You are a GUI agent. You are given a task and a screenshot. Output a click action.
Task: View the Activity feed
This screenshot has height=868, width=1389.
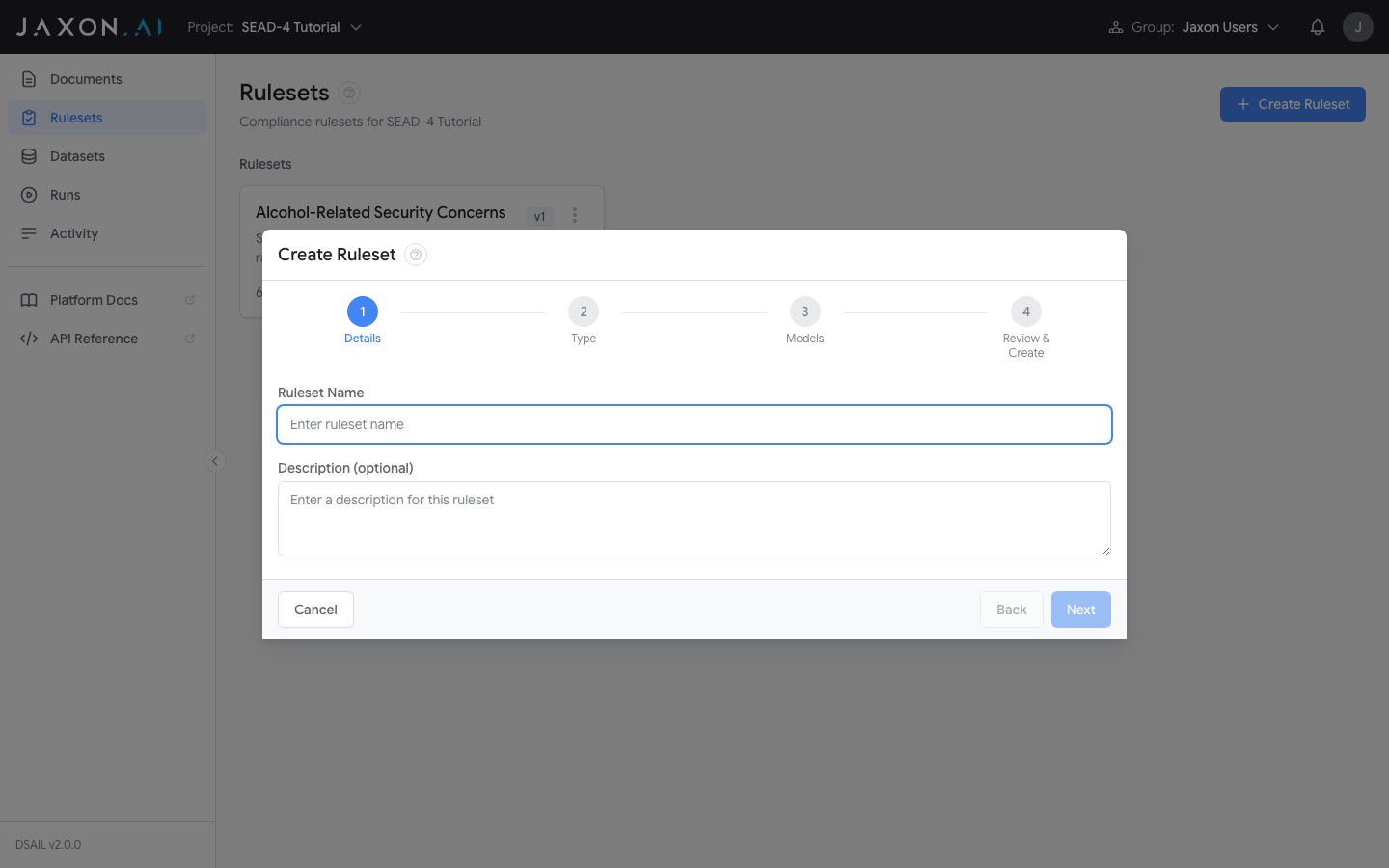click(x=73, y=232)
